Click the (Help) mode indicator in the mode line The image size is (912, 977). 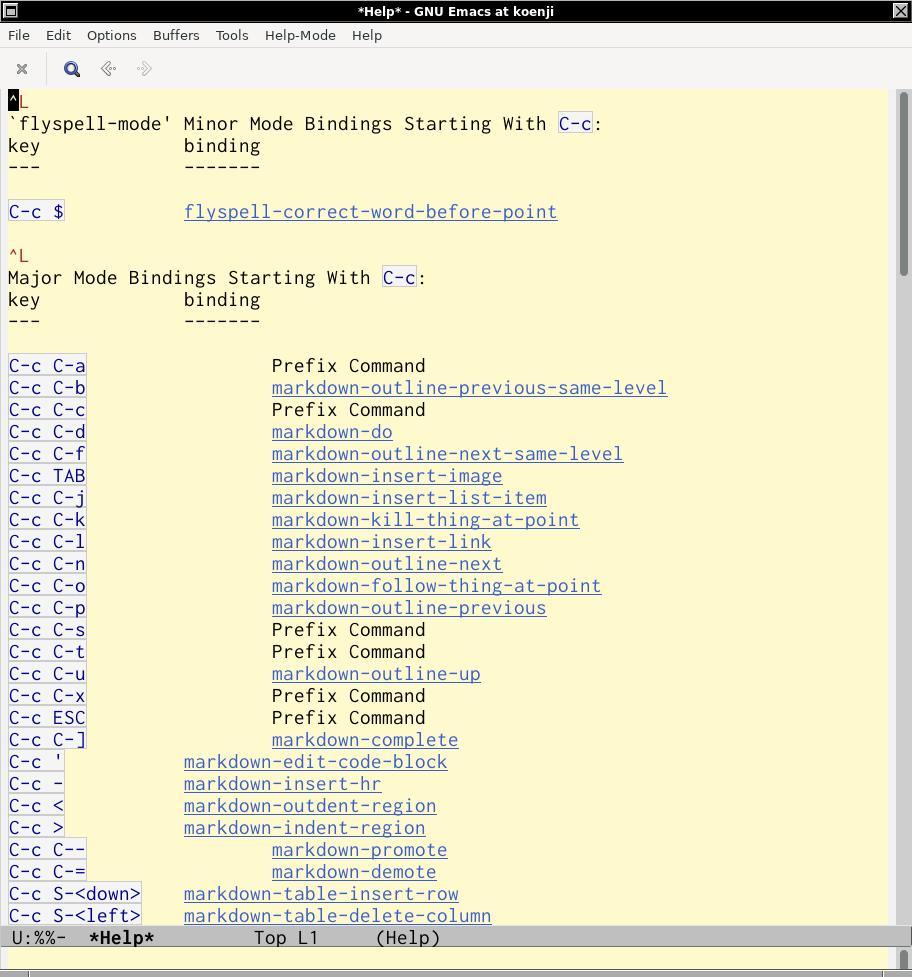click(407, 938)
